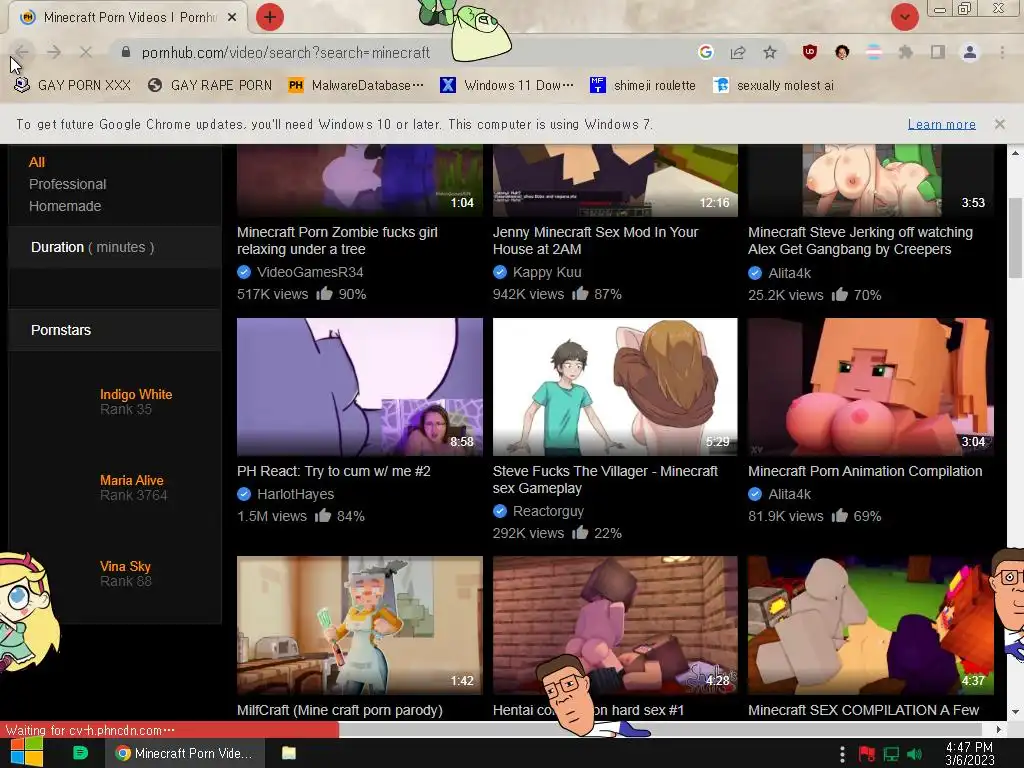Click the horizontal scrollbar right arrow
The width and height of the screenshot is (1024, 768).
(999, 729)
